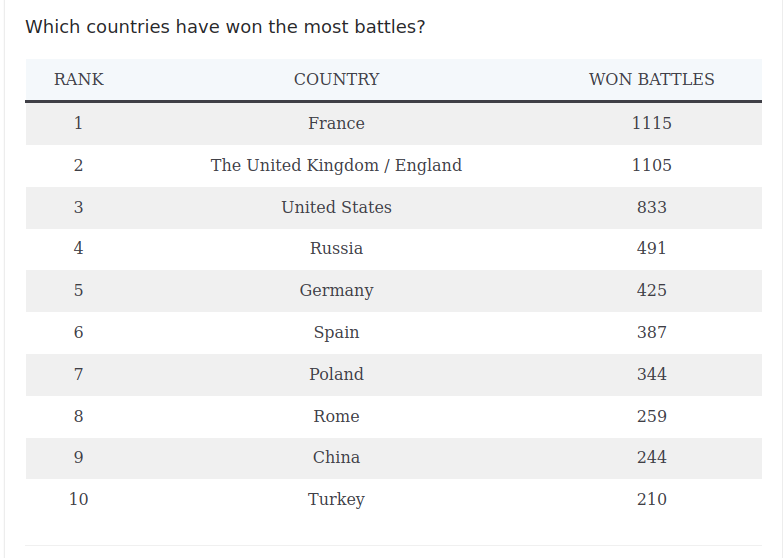Click the value 1105 in the table
The width and height of the screenshot is (783, 558).
tap(651, 166)
